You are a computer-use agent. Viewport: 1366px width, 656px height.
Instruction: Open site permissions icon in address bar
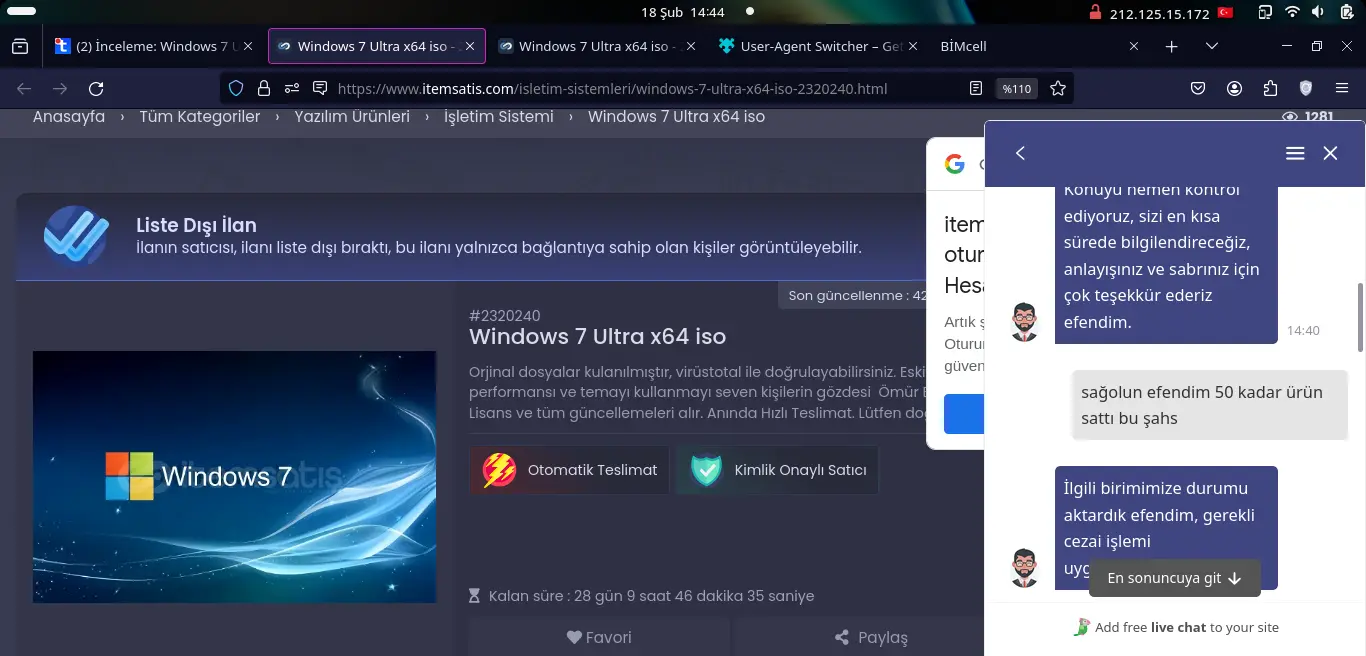(x=292, y=88)
